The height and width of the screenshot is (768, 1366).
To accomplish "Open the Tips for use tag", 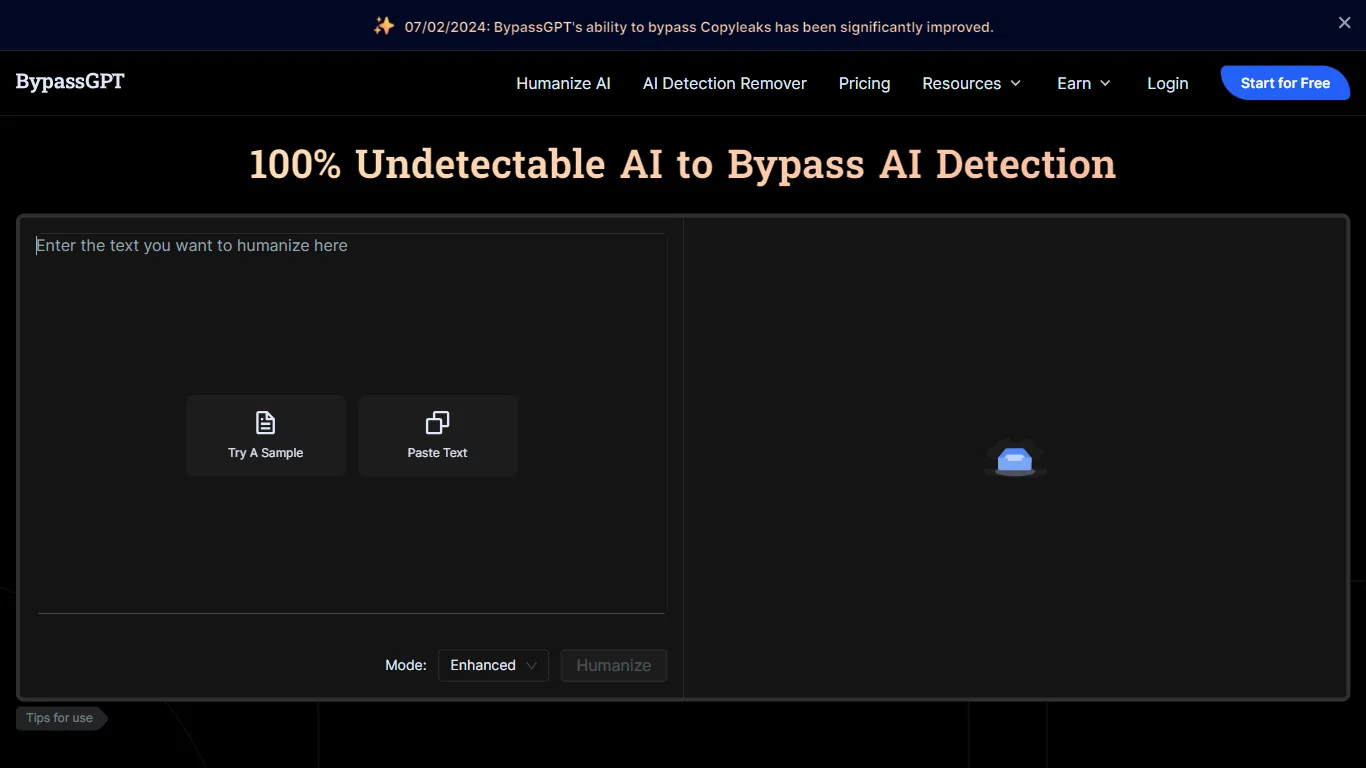I will [61, 718].
